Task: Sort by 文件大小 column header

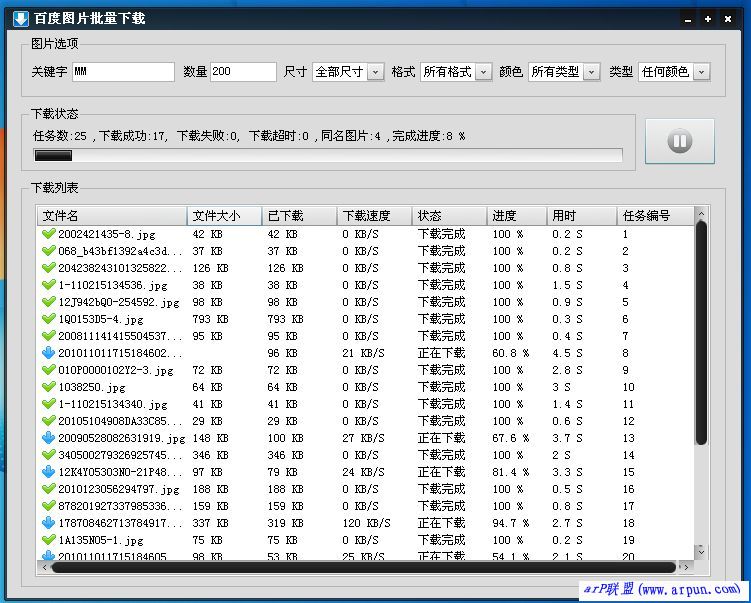Action: tap(224, 216)
